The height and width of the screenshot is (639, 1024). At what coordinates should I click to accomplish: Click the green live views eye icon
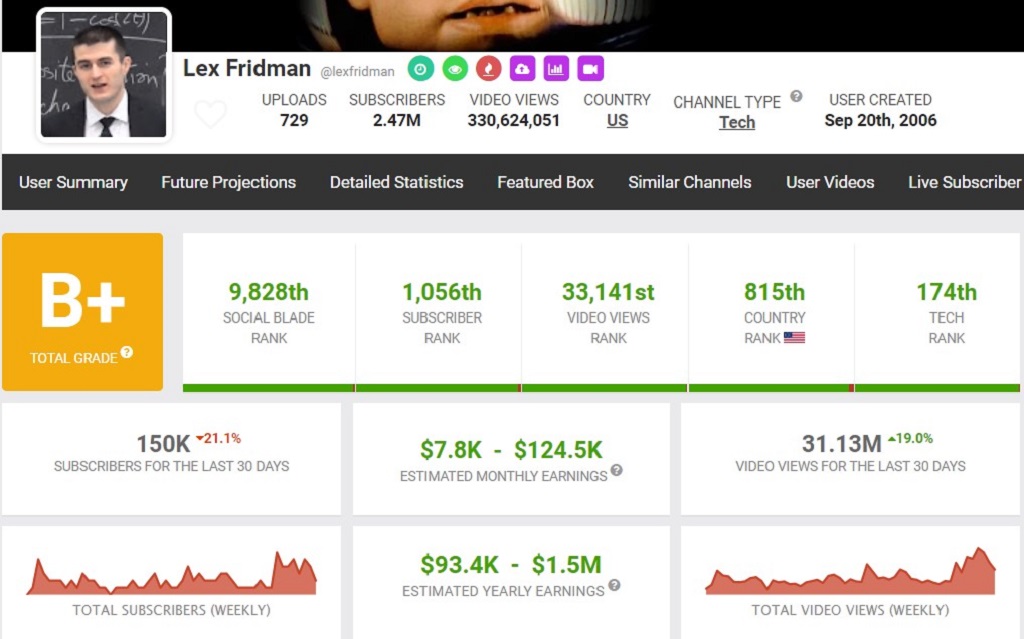coord(454,68)
